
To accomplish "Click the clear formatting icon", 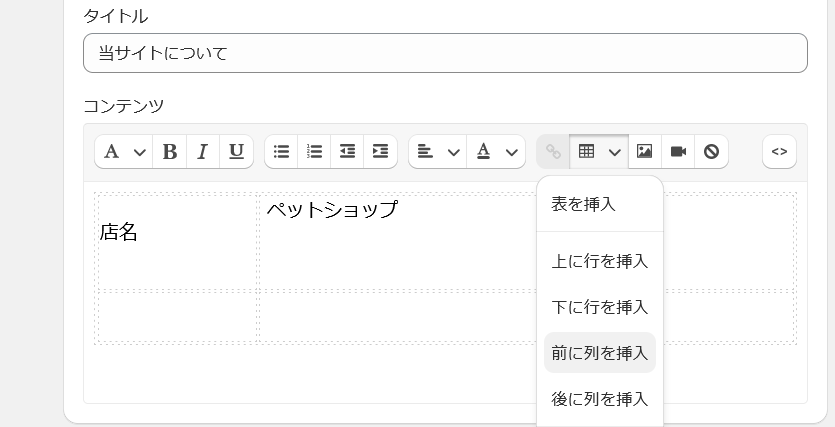I will tap(711, 152).
